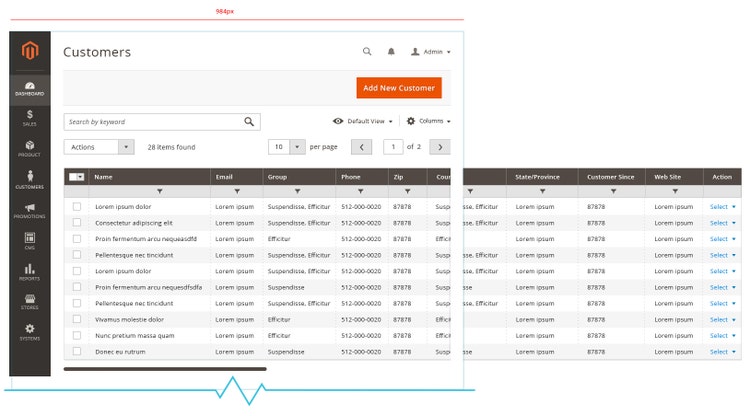Tick checkbox for Consectetur adipiscing elit
750x416 pixels.
(77, 223)
